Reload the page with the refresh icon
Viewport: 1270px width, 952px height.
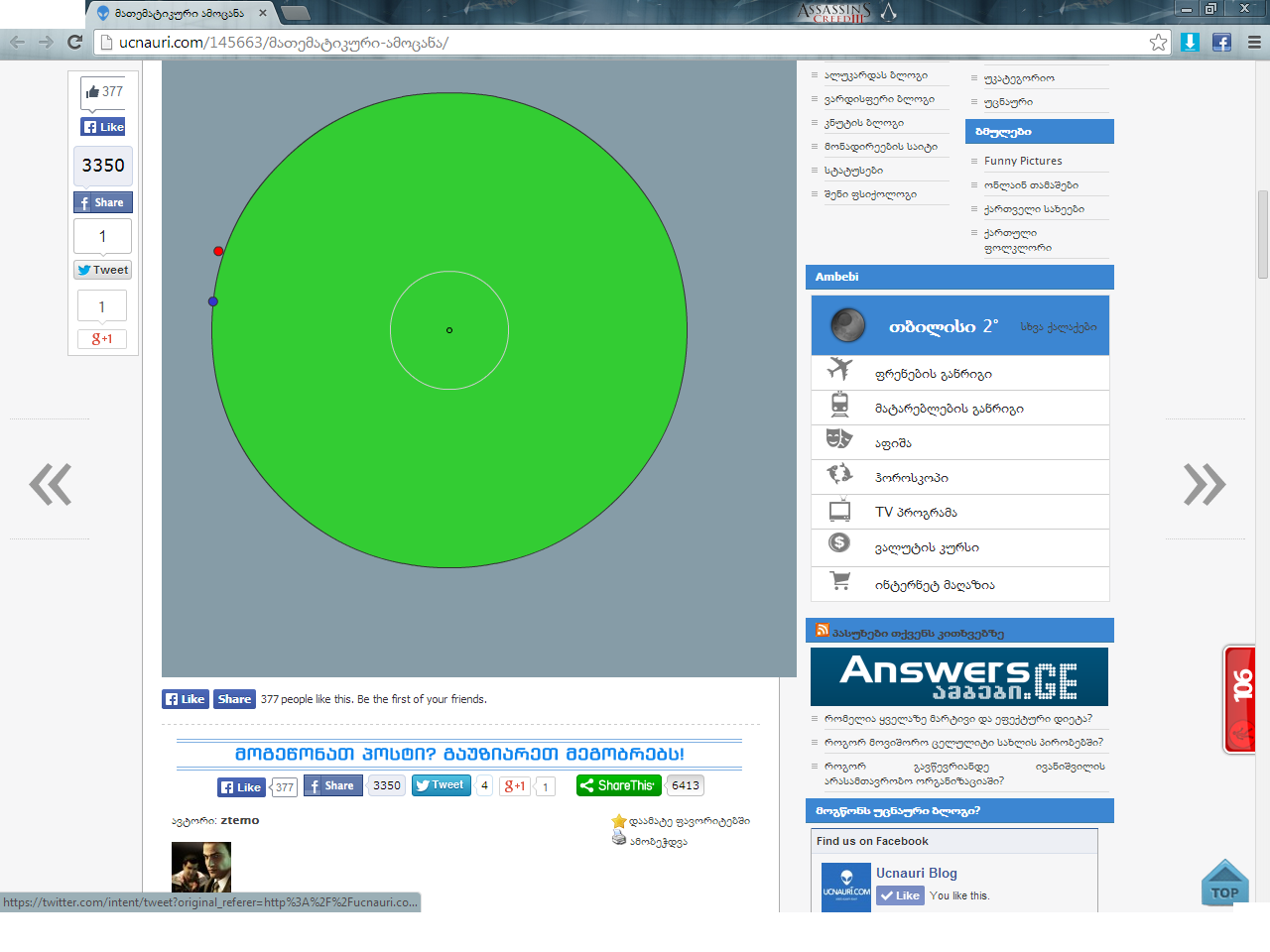click(x=74, y=42)
